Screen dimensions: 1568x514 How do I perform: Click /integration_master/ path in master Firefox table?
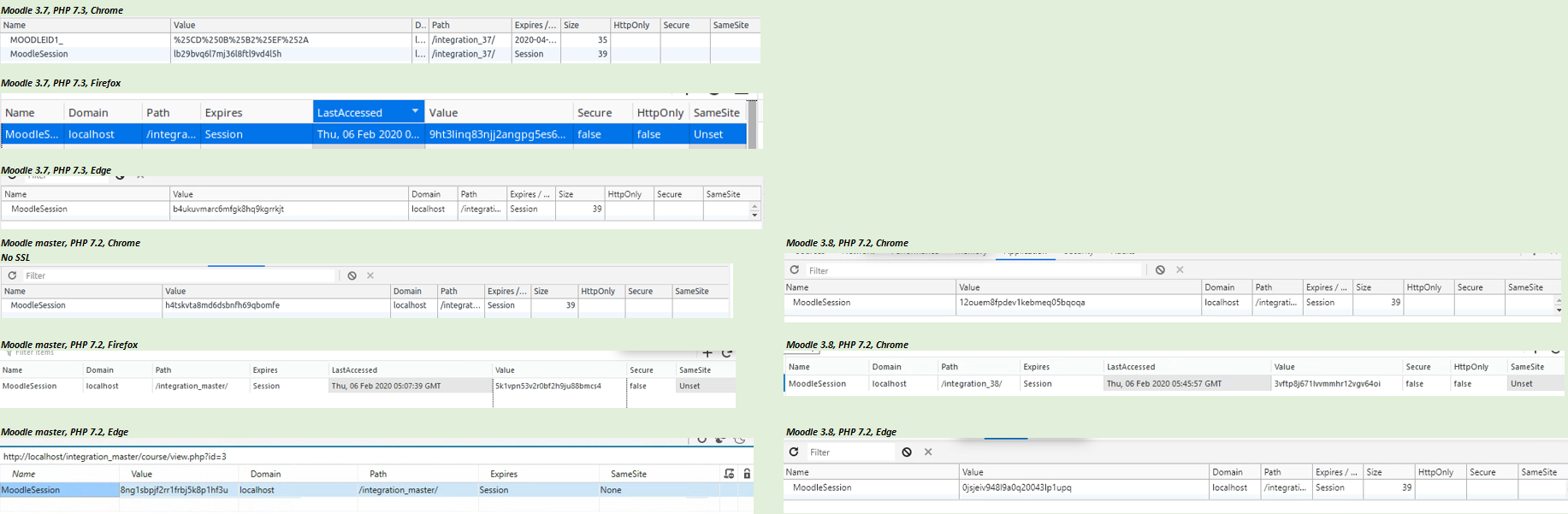(192, 386)
